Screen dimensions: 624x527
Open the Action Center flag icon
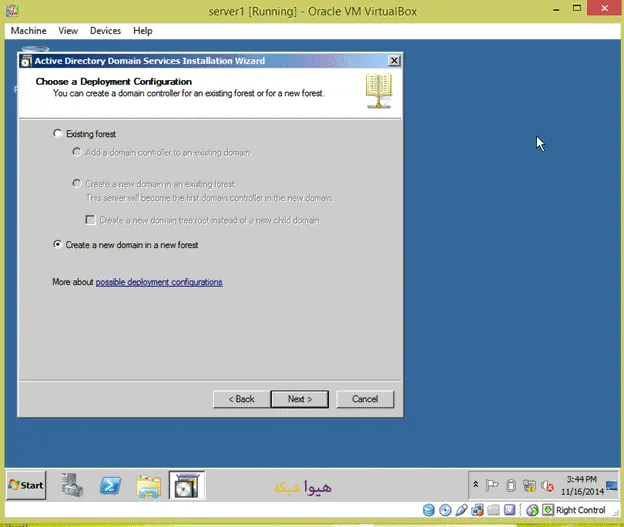coord(492,485)
